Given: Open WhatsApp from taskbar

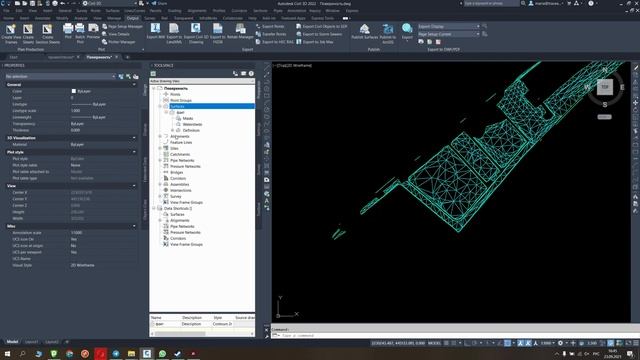Looking at the screenshot, I should pos(162,353).
